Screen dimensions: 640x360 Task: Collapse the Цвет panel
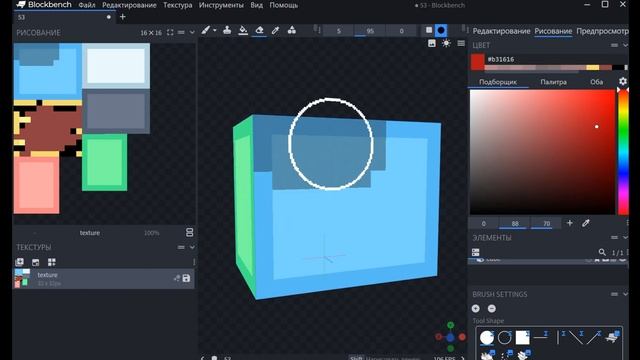pyautogui.click(x=625, y=45)
